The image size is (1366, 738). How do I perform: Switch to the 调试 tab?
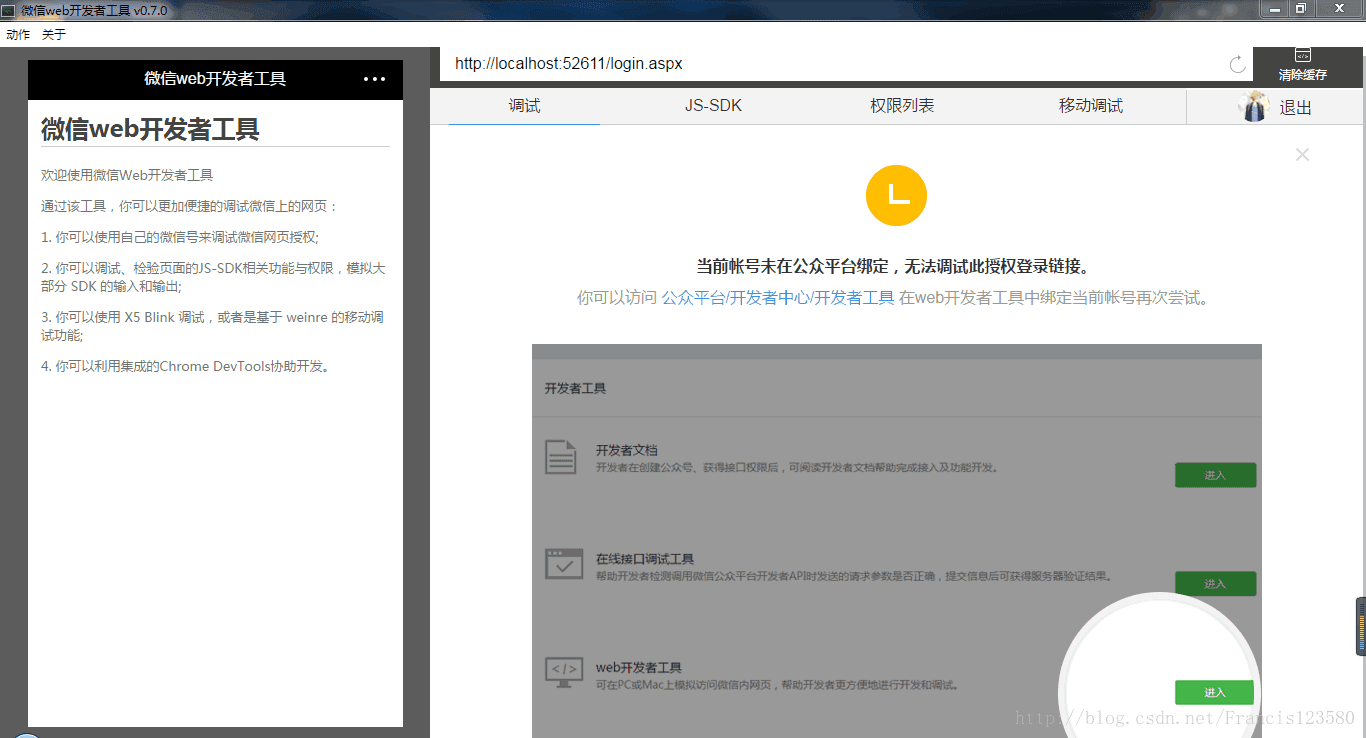524,106
